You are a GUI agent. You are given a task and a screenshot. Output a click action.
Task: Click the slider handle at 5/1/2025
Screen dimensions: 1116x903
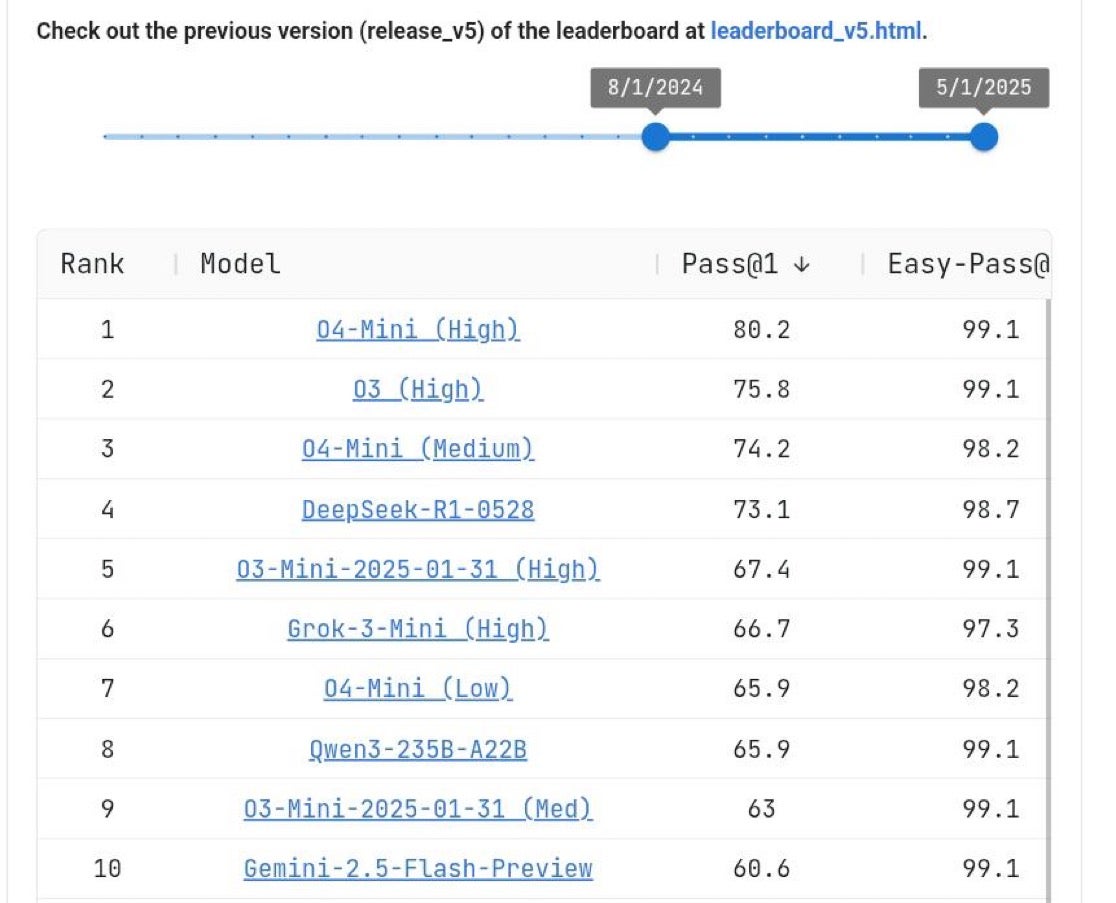983,137
